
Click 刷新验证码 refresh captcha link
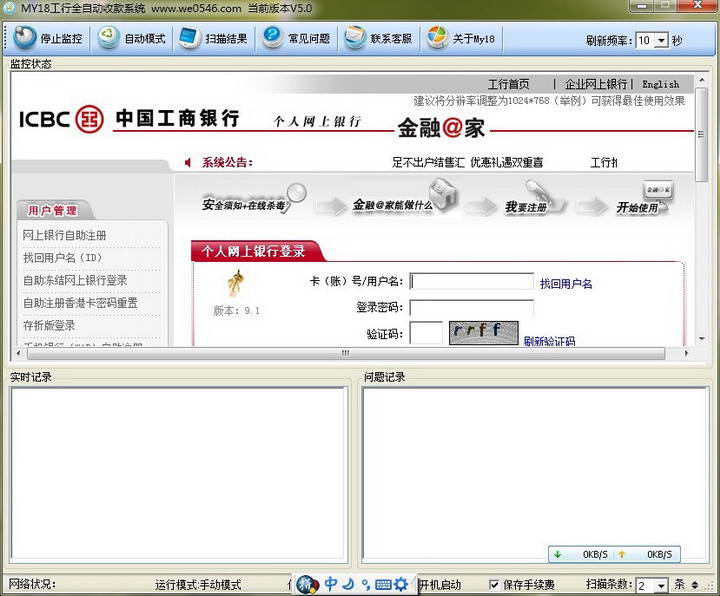[x=549, y=341]
